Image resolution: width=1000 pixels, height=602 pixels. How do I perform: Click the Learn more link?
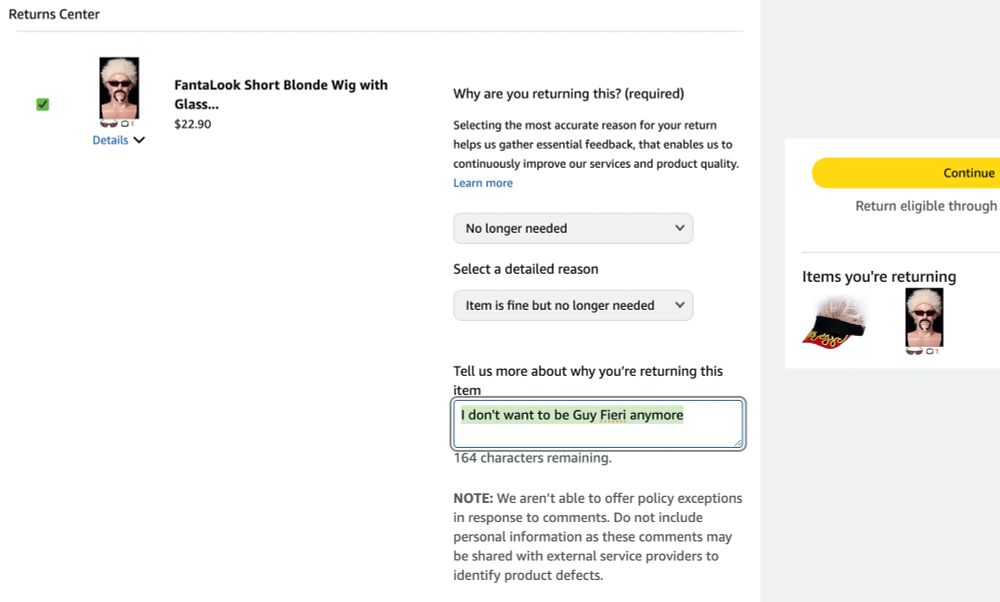(483, 183)
